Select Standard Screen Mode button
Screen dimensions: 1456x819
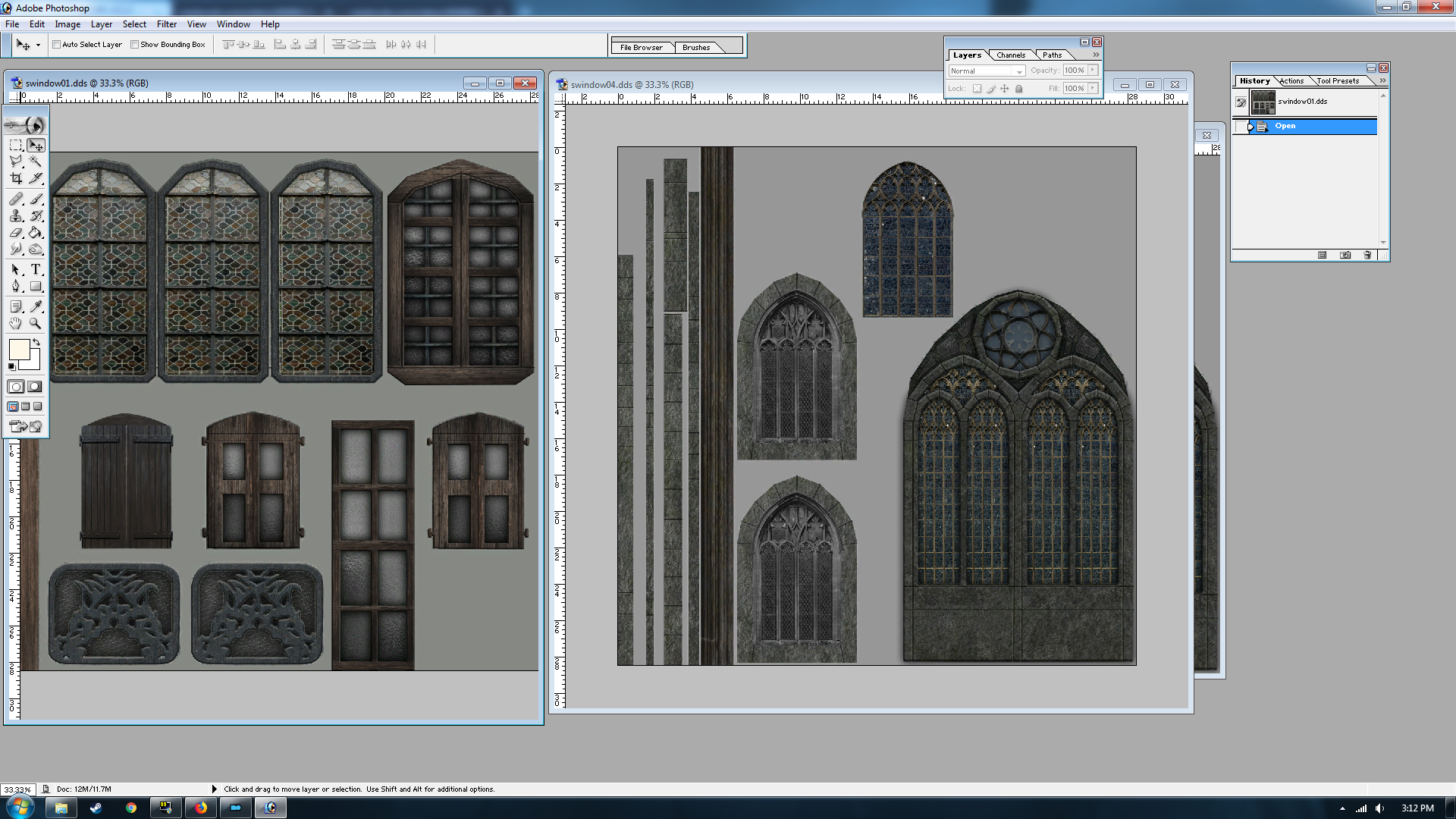click(x=13, y=406)
